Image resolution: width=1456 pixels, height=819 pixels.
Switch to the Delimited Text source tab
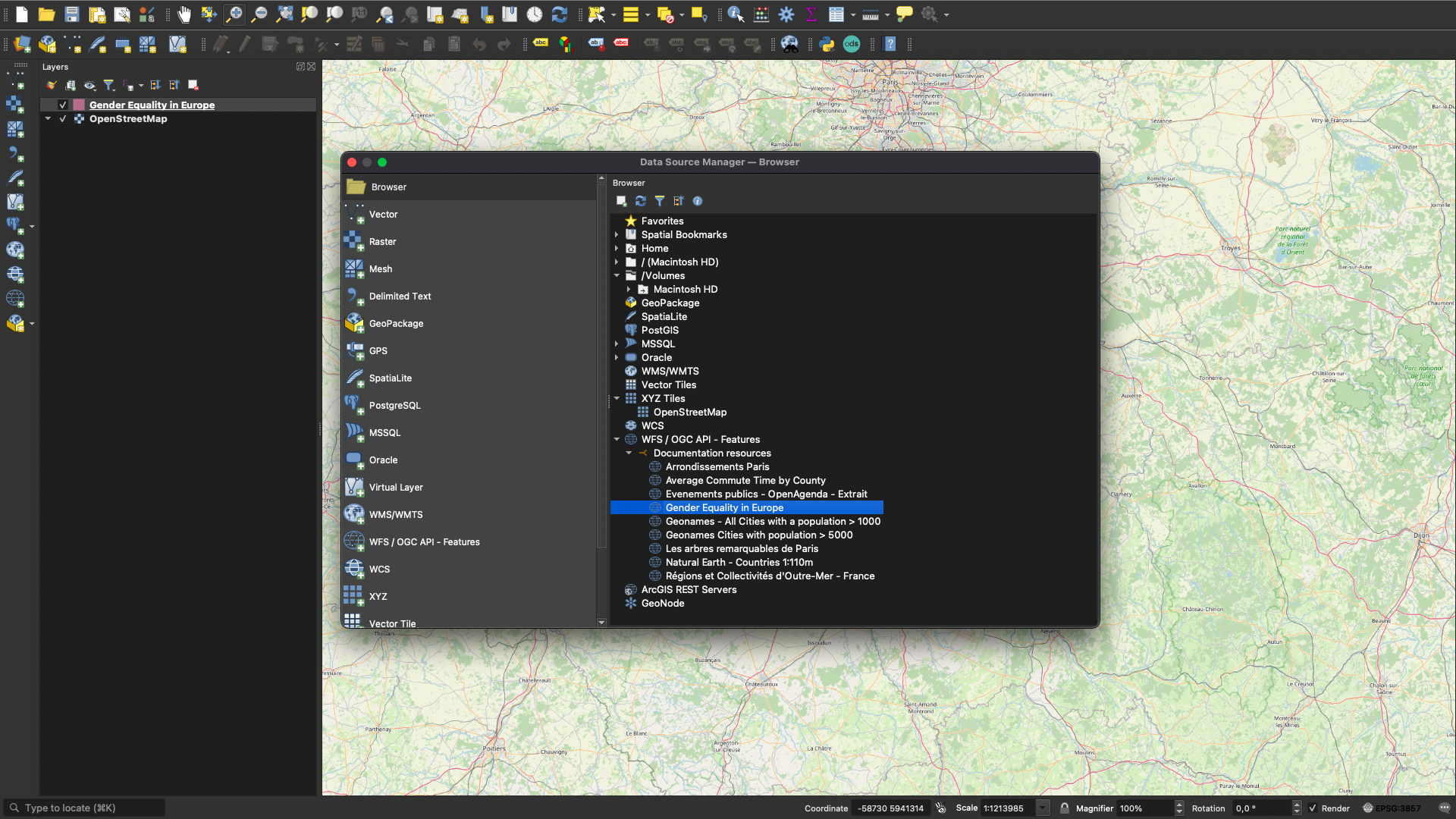[400, 297]
